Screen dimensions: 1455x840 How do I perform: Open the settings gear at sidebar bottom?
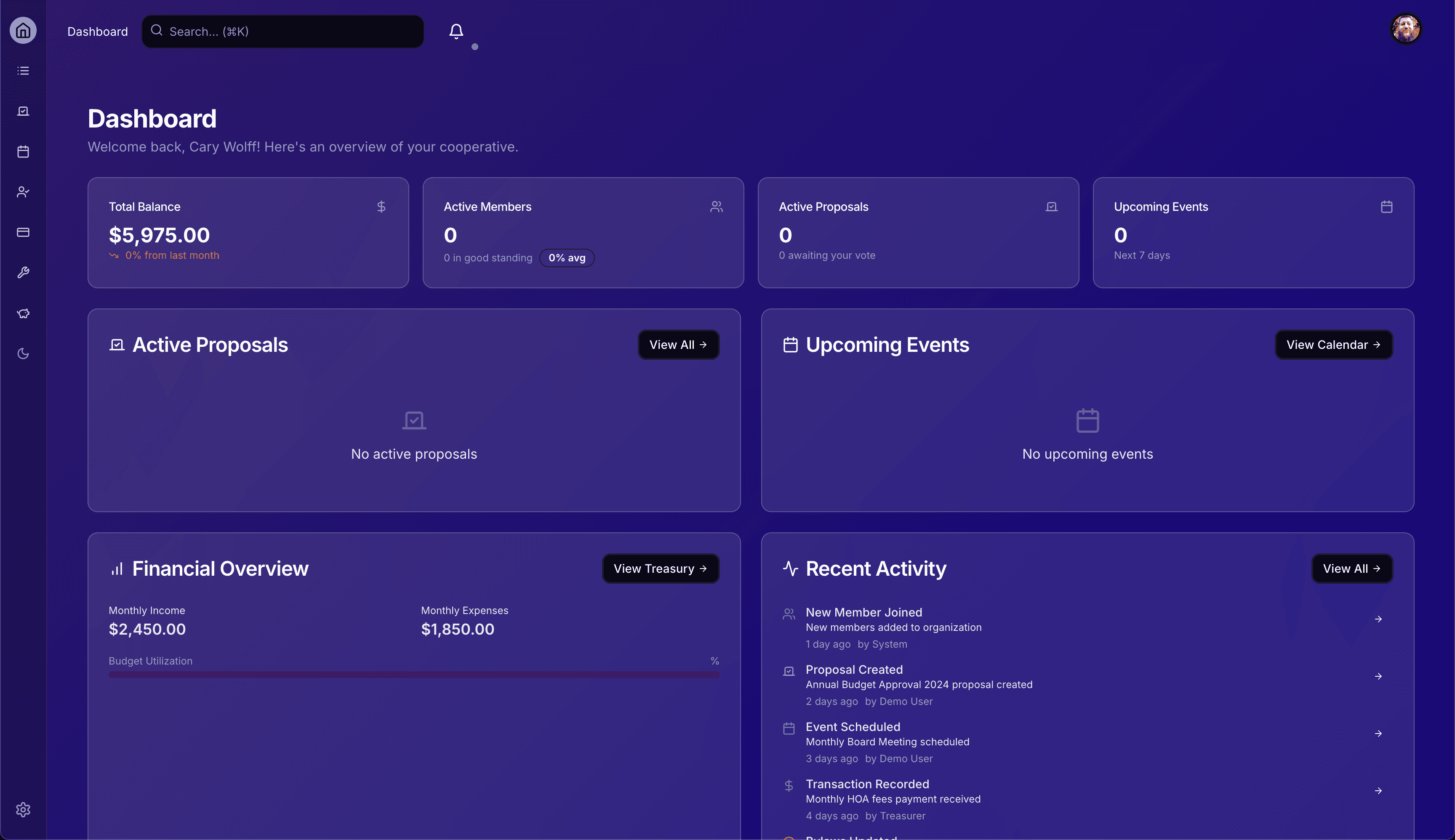click(x=23, y=809)
